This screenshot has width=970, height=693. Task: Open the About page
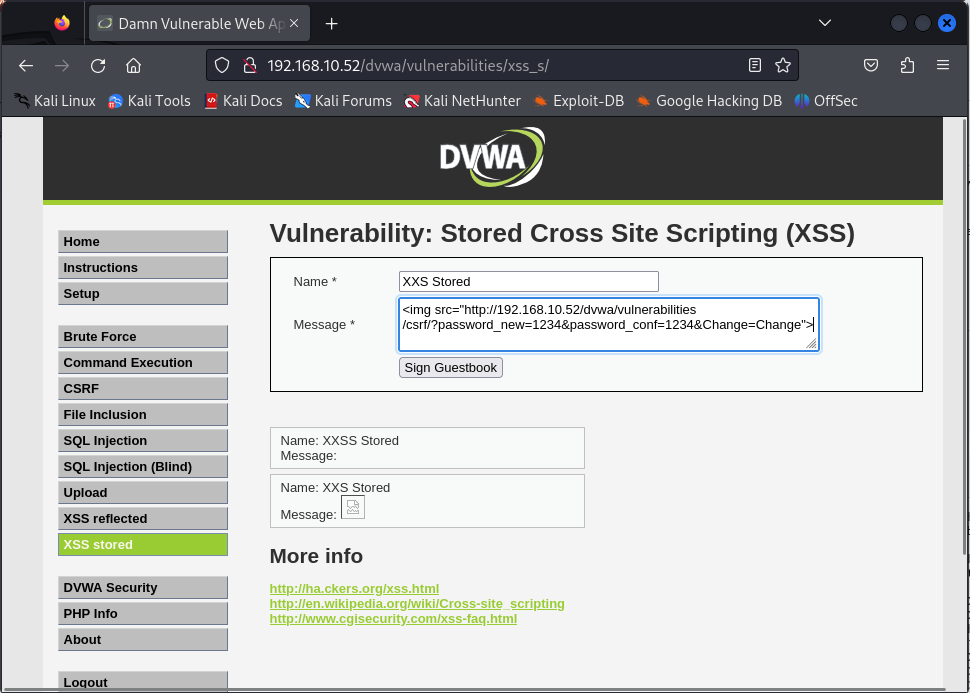[x=143, y=640]
